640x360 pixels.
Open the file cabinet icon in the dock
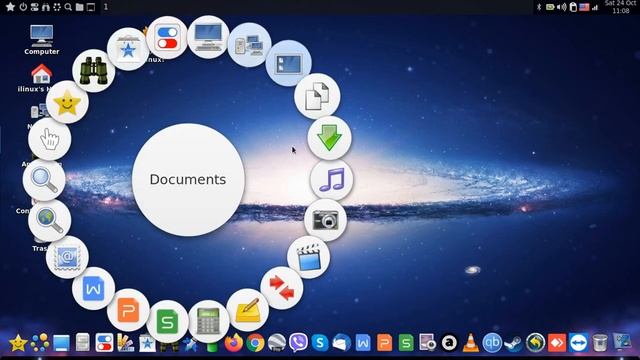[83, 343]
